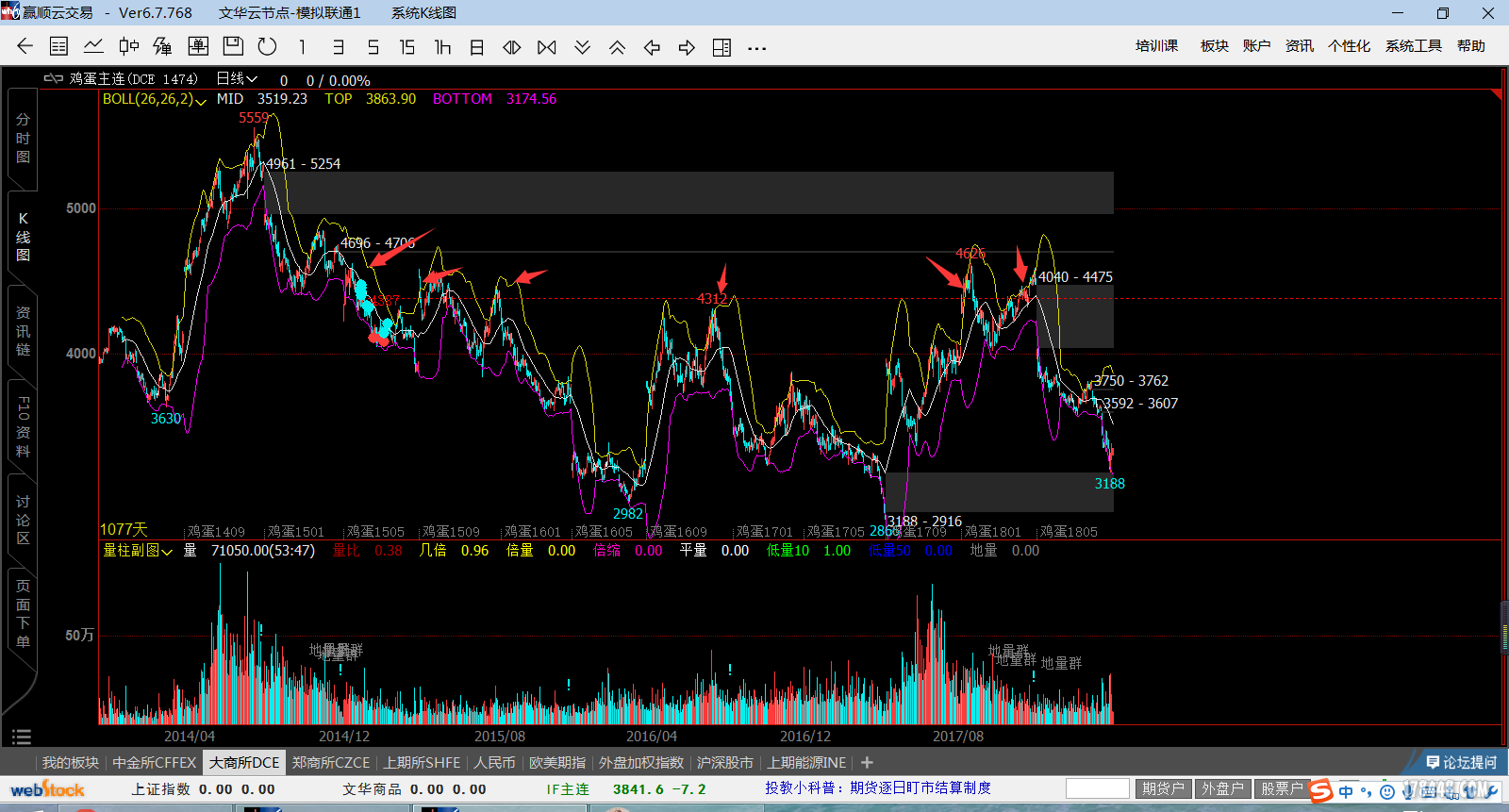Add a new board tab with plus

867,762
